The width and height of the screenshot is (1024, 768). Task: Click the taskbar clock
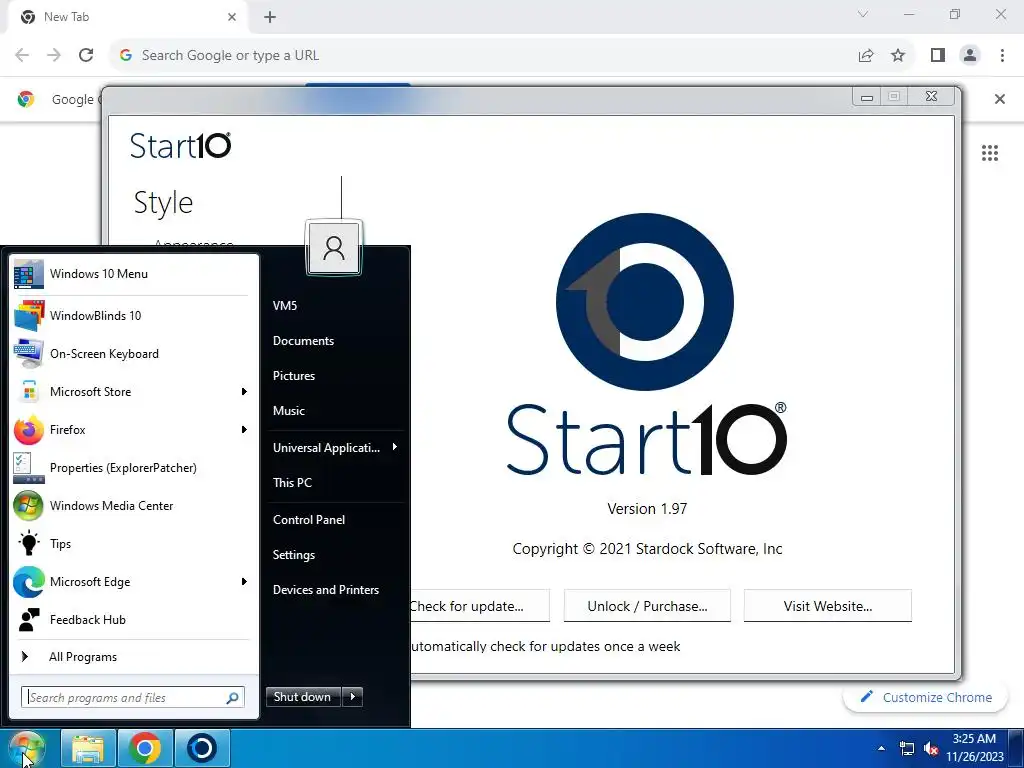coord(974,748)
